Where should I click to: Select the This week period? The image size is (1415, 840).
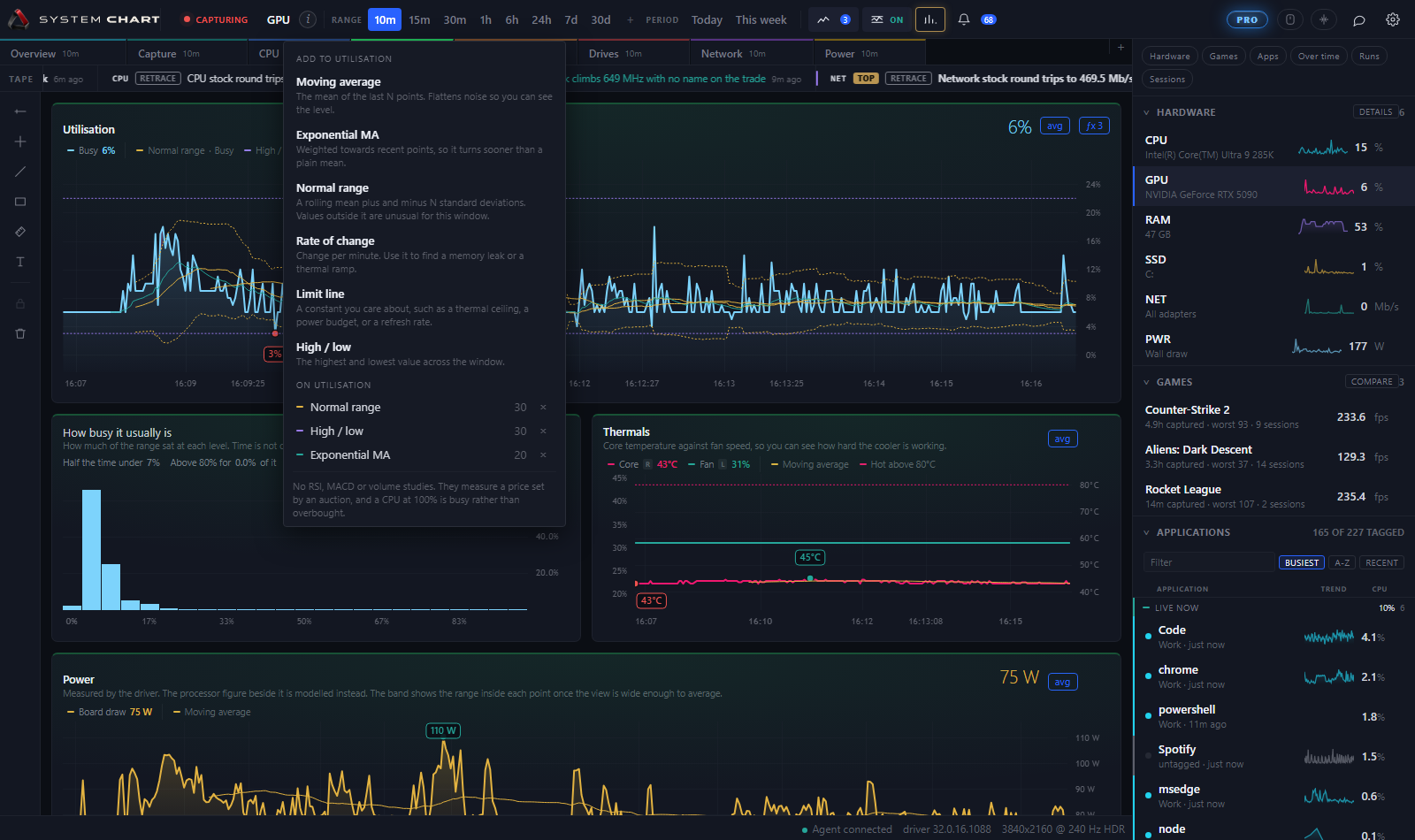click(761, 19)
